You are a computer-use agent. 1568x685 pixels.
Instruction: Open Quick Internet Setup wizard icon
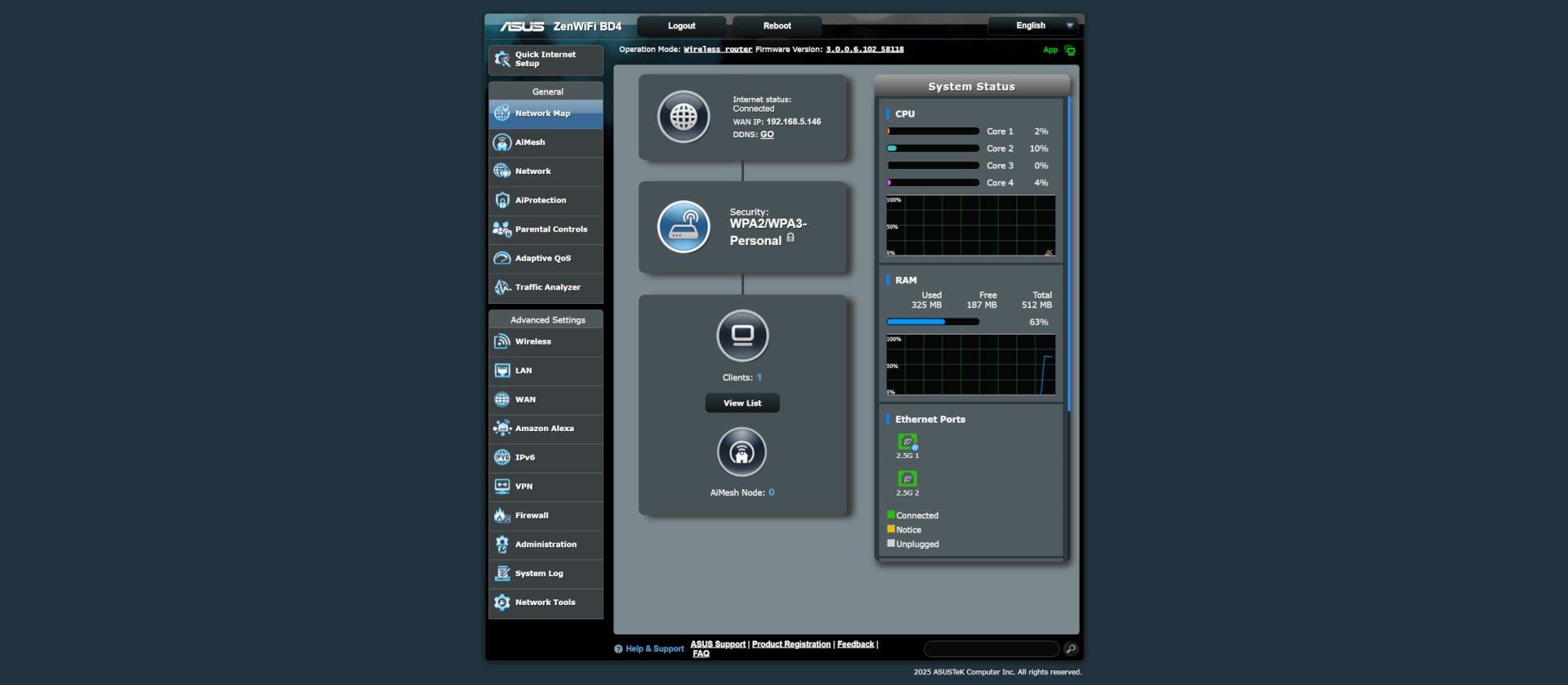pos(502,59)
